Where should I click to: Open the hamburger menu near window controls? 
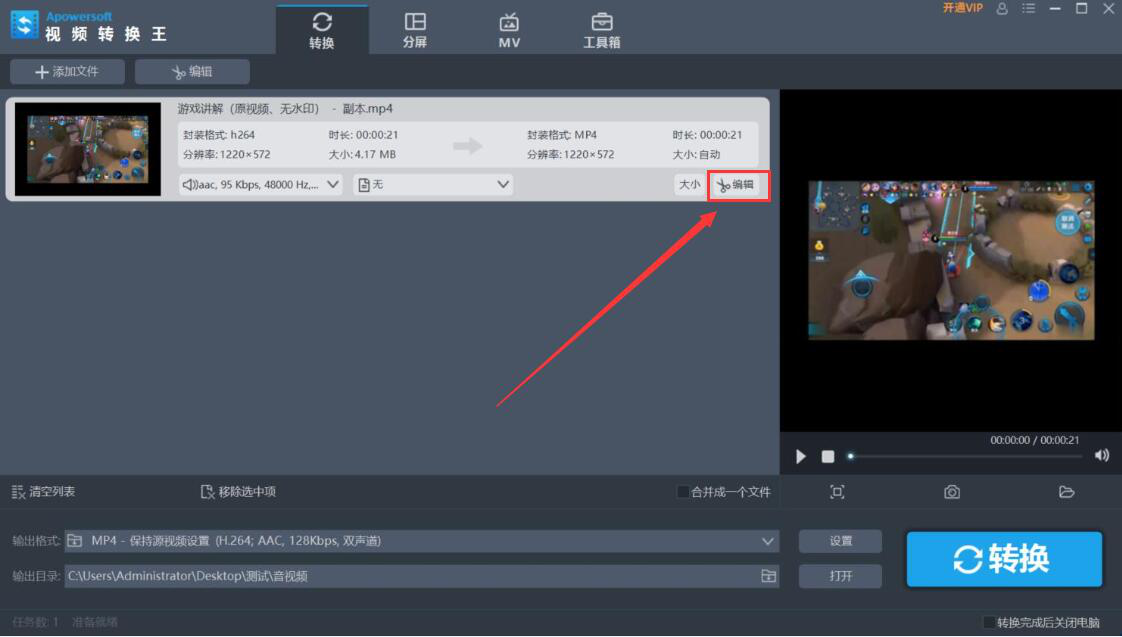pos(1028,9)
